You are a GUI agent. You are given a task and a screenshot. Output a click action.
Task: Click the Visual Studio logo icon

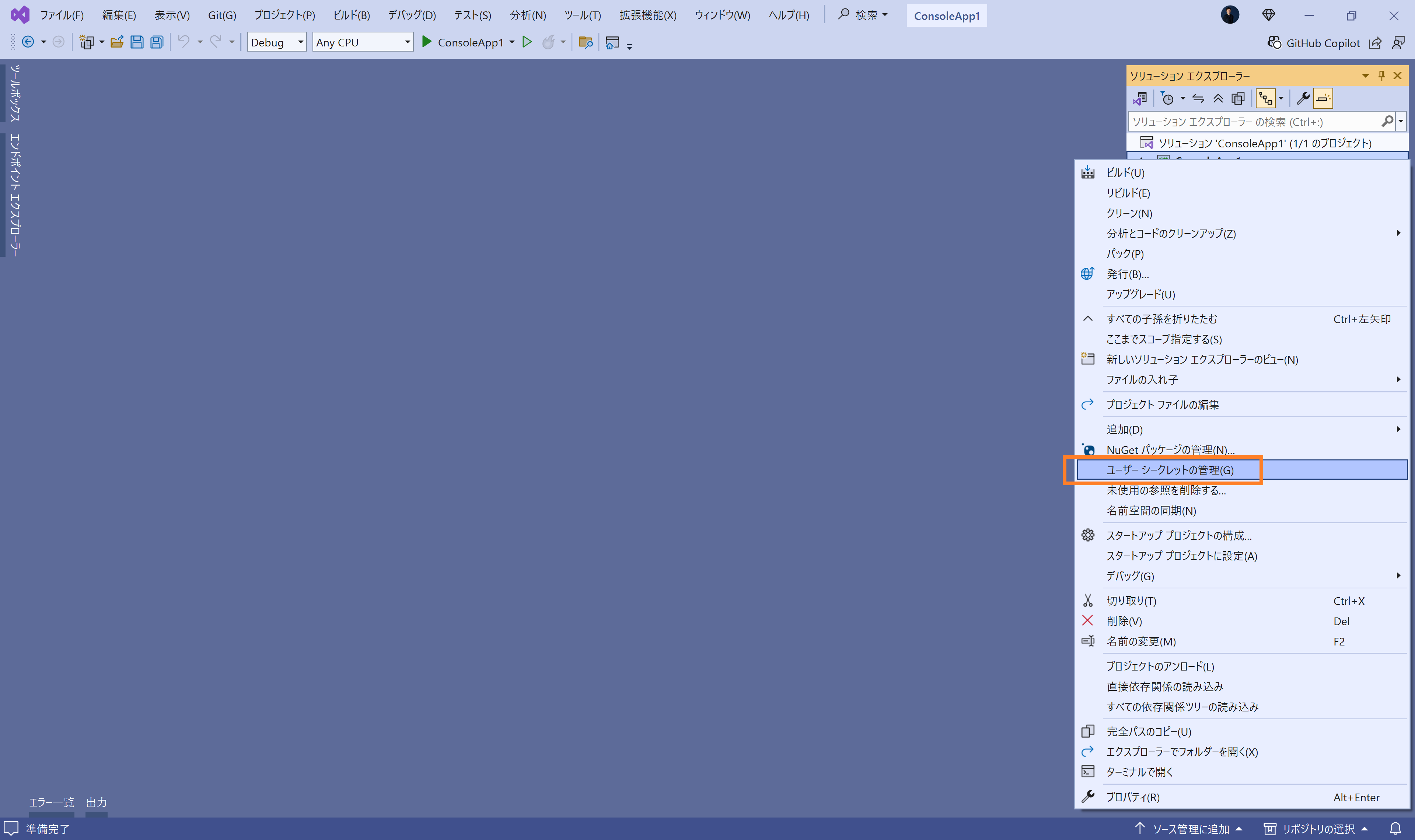(x=20, y=15)
